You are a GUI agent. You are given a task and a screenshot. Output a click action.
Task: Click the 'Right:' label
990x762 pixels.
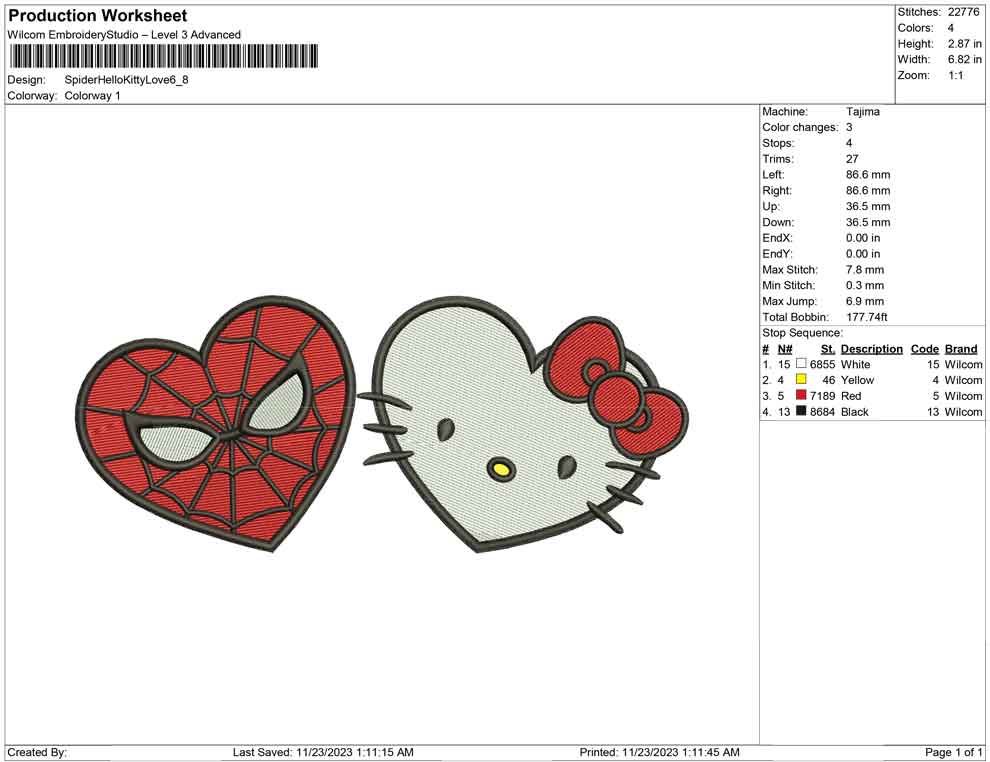tap(777, 191)
